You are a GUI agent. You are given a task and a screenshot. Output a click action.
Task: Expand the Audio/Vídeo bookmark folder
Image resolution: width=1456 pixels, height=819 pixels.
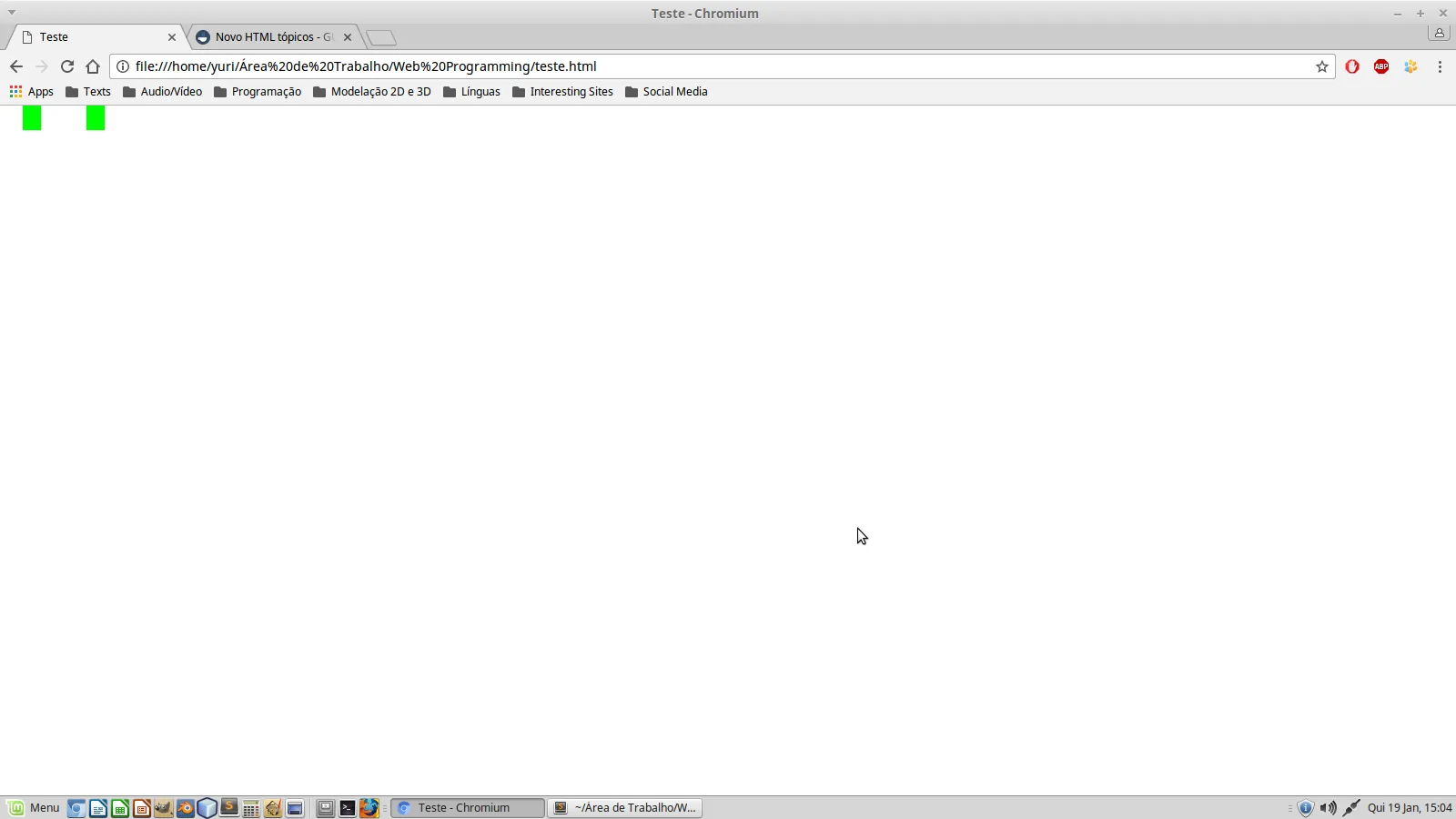click(163, 92)
